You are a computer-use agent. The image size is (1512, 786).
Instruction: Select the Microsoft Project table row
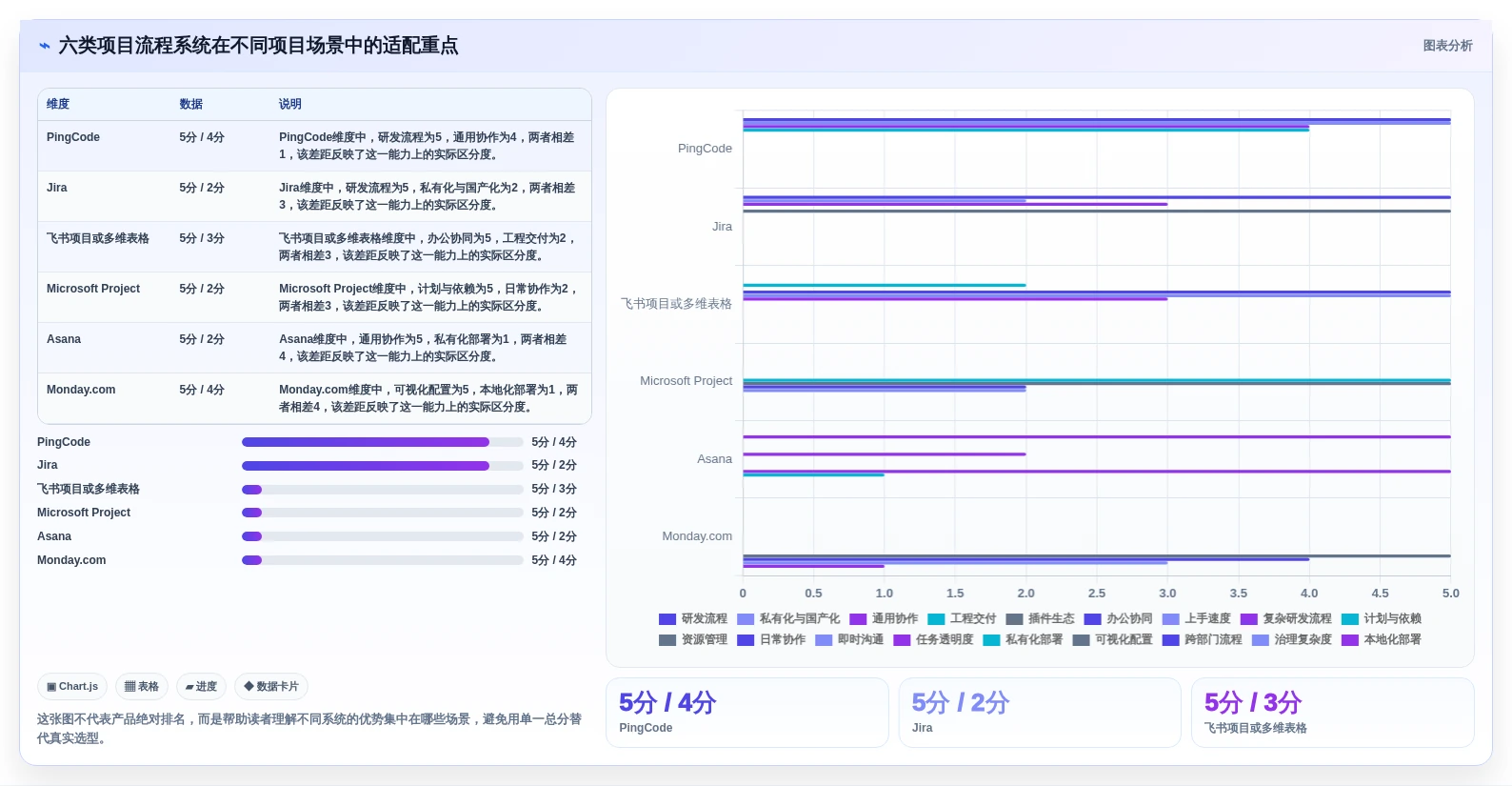(x=314, y=297)
